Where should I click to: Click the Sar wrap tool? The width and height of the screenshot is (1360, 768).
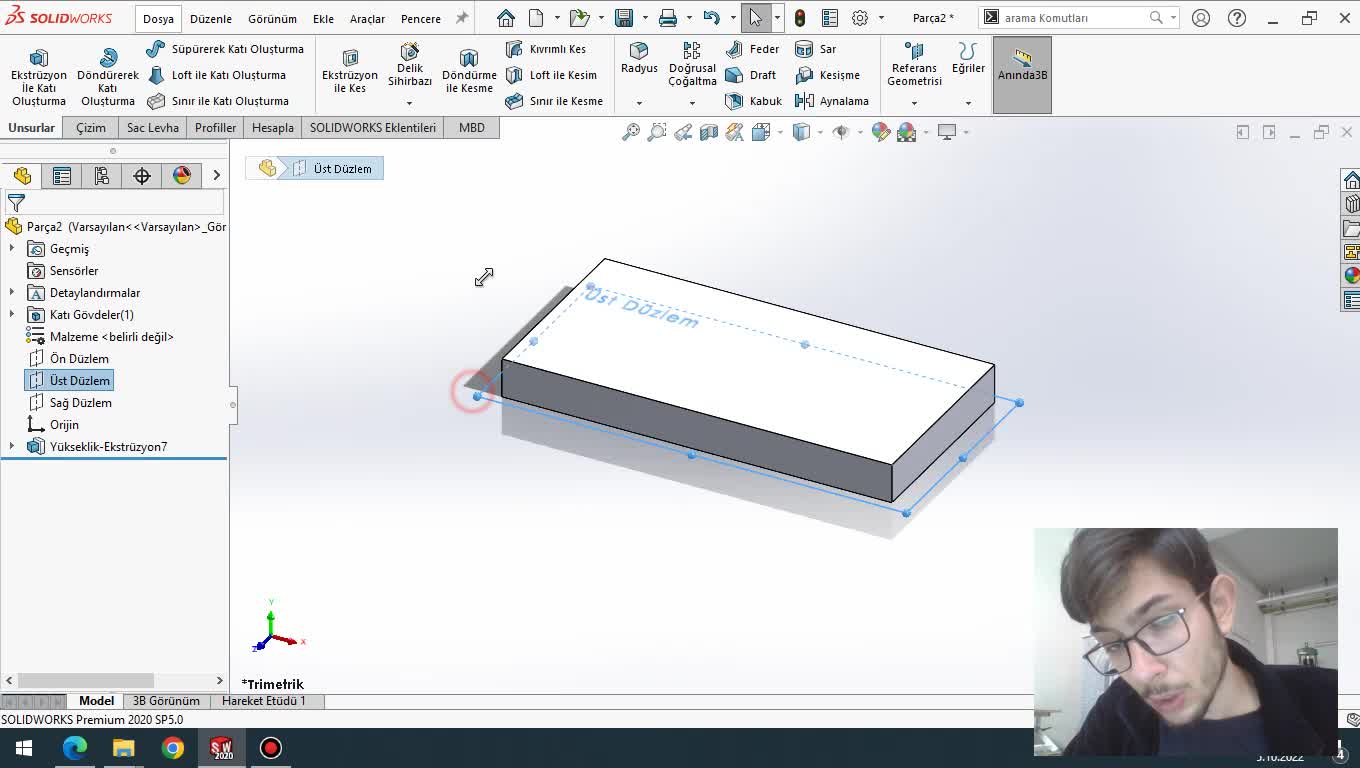(815, 49)
